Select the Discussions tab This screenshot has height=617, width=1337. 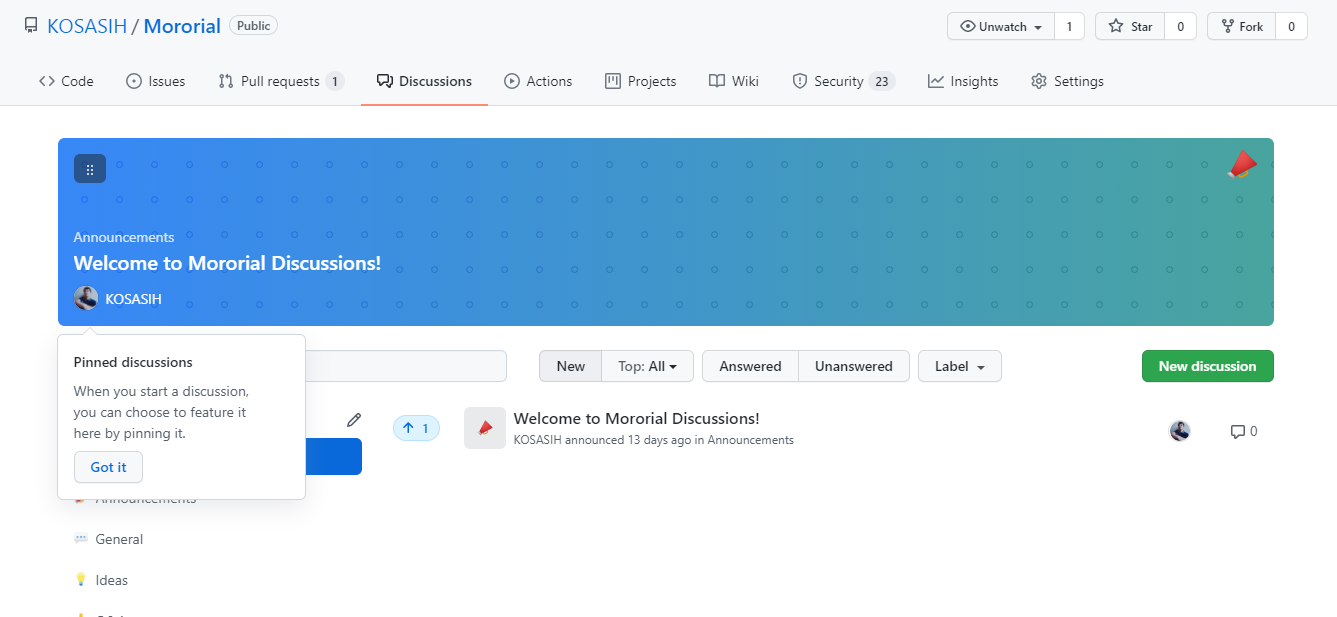[424, 81]
